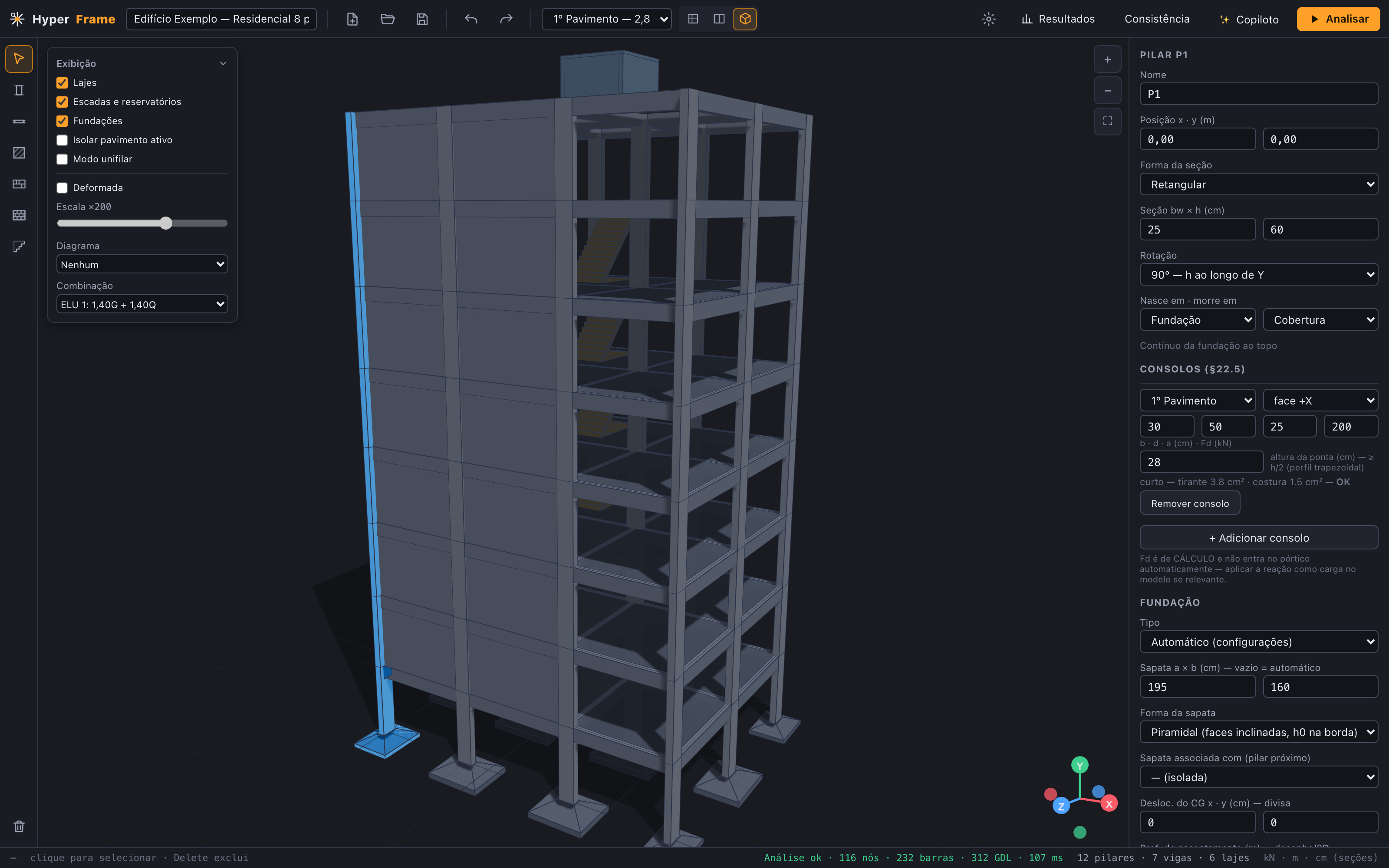Open the Diagrama dropdown (Nenhum)
The width and height of the screenshot is (1389, 868).
142,265
